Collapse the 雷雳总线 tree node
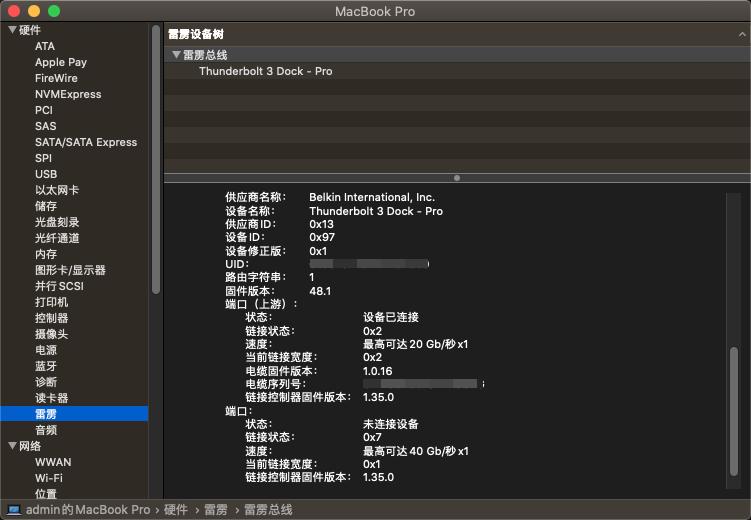 pyautogui.click(x=176, y=55)
